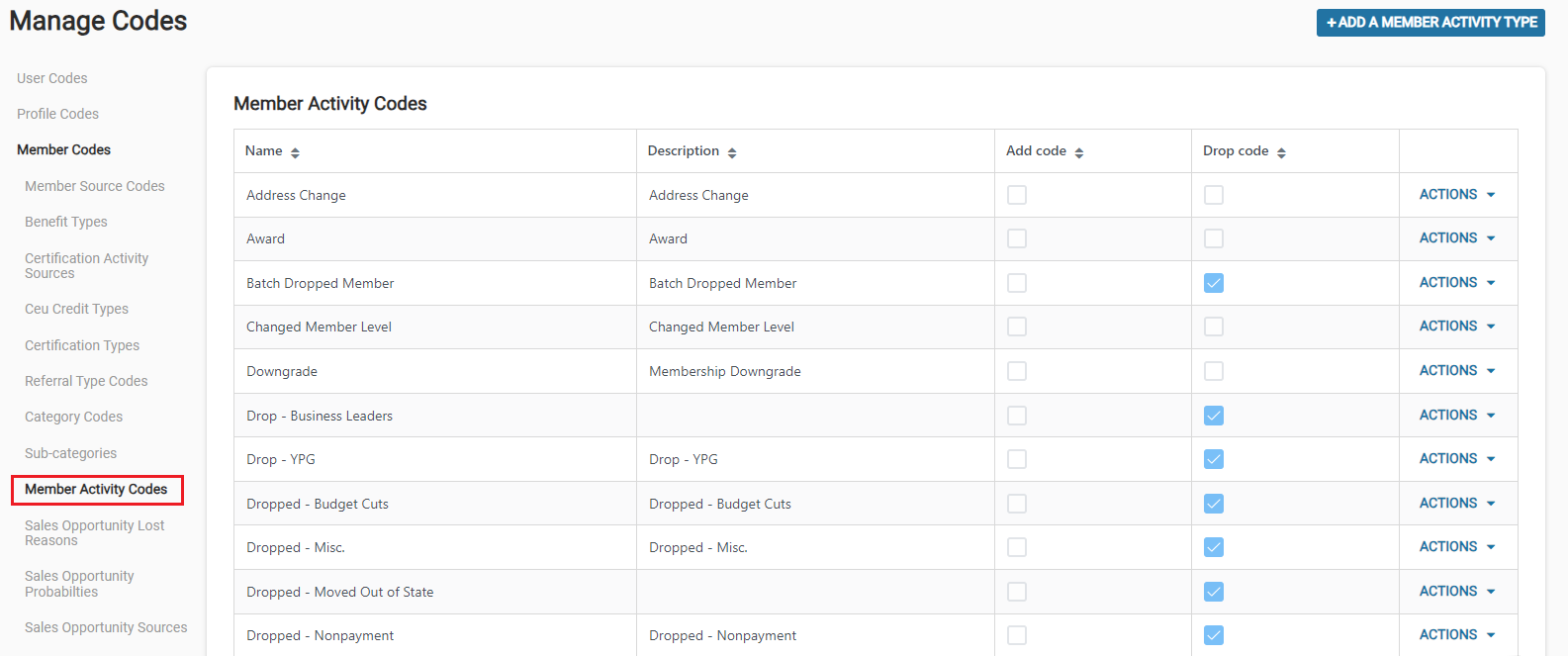Image resolution: width=1568 pixels, height=656 pixels.
Task: Go to Benefit Types
Action: [66, 222]
